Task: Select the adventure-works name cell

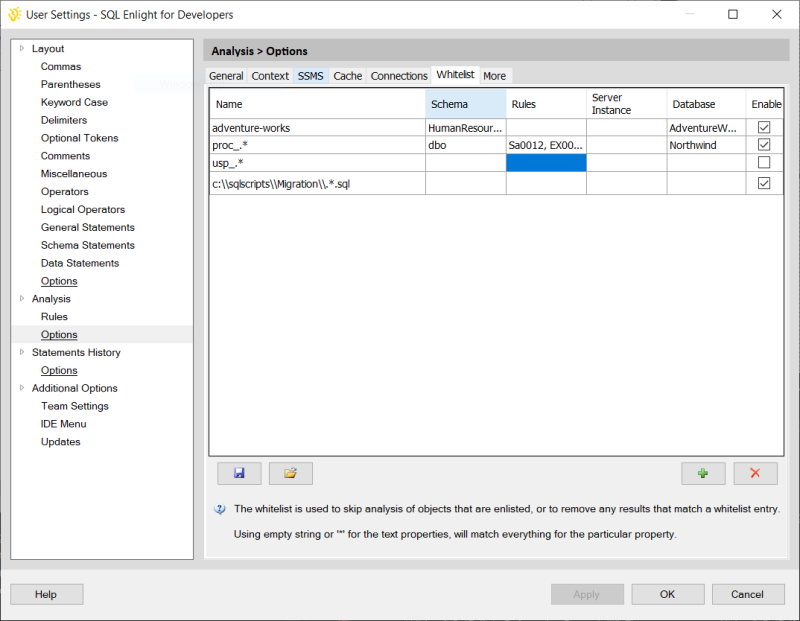Action: (x=317, y=128)
